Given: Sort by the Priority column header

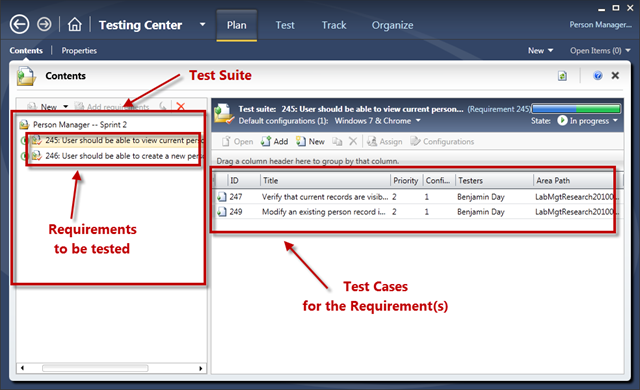Looking at the screenshot, I should [407, 180].
